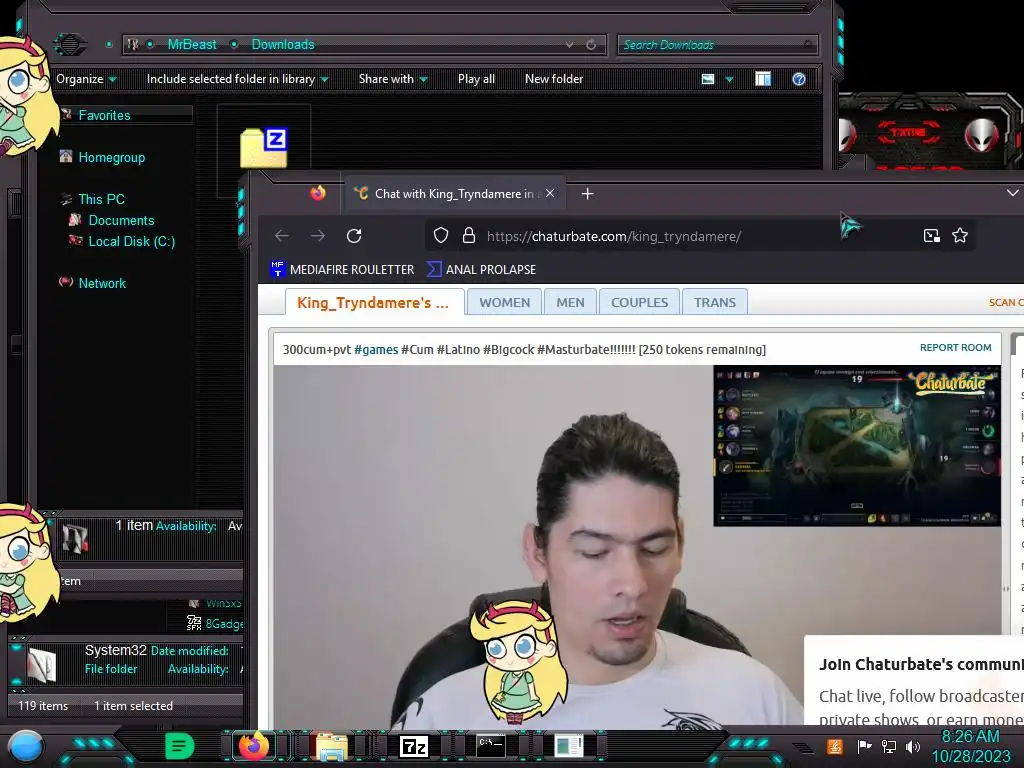Click the 8Gadge item in background window

click(216, 624)
